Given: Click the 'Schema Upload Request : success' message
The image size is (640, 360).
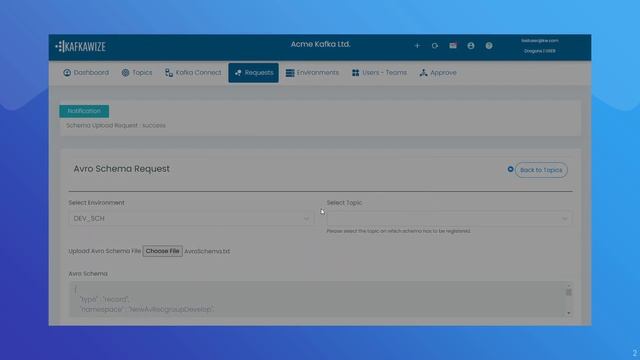Looking at the screenshot, I should tap(116, 125).
